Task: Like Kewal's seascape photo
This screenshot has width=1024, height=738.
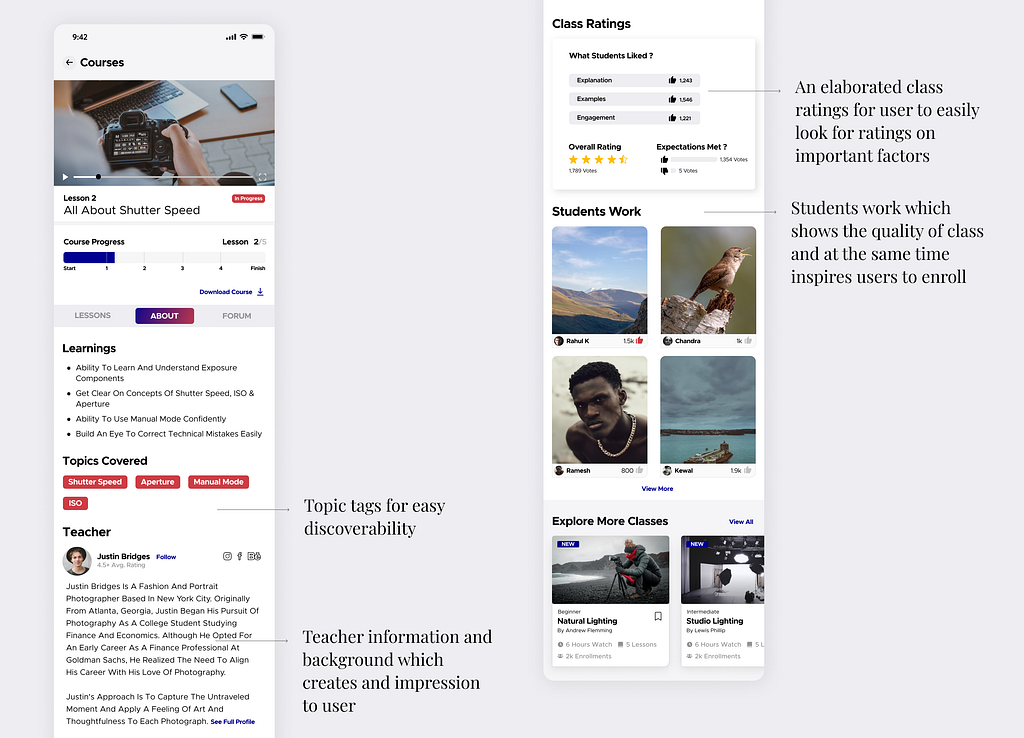Action: (x=747, y=470)
